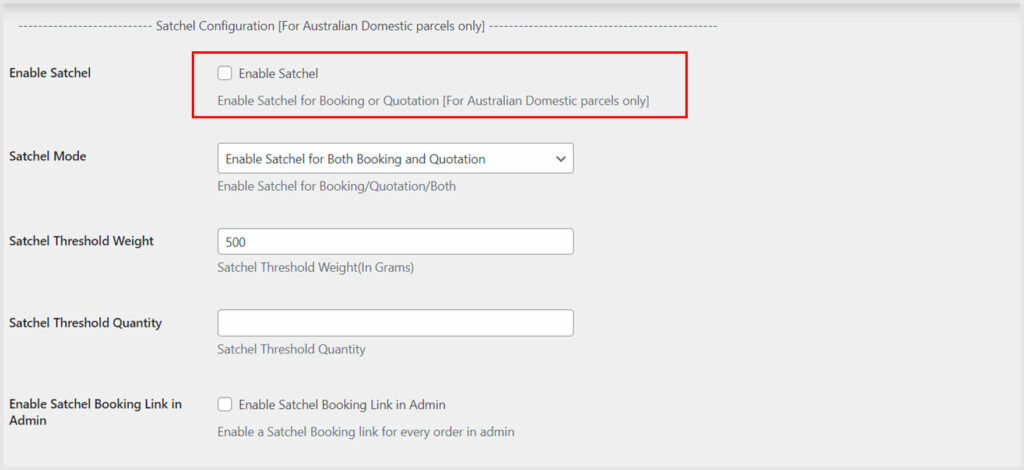The image size is (1024, 470).
Task: Click into the empty Satchel Threshold Quantity field
Action: [395, 323]
